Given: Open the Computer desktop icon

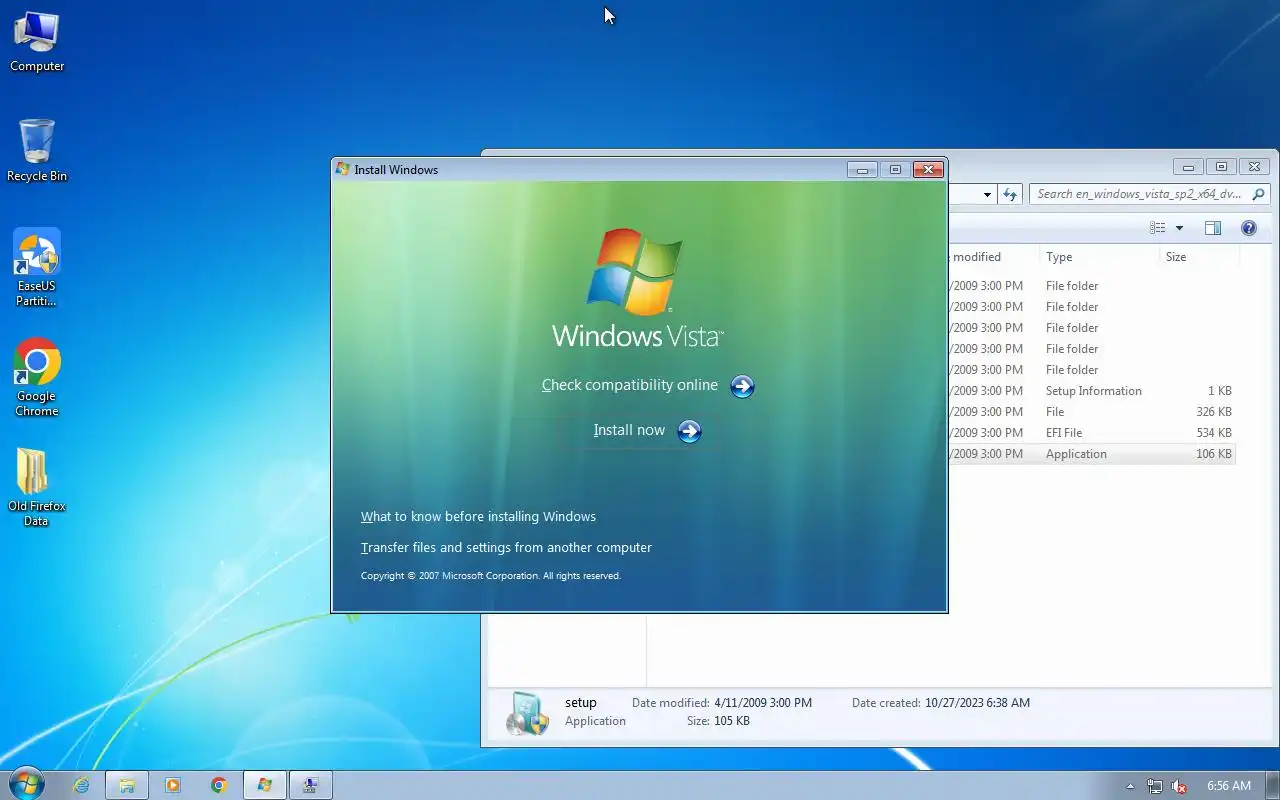Looking at the screenshot, I should click(37, 42).
